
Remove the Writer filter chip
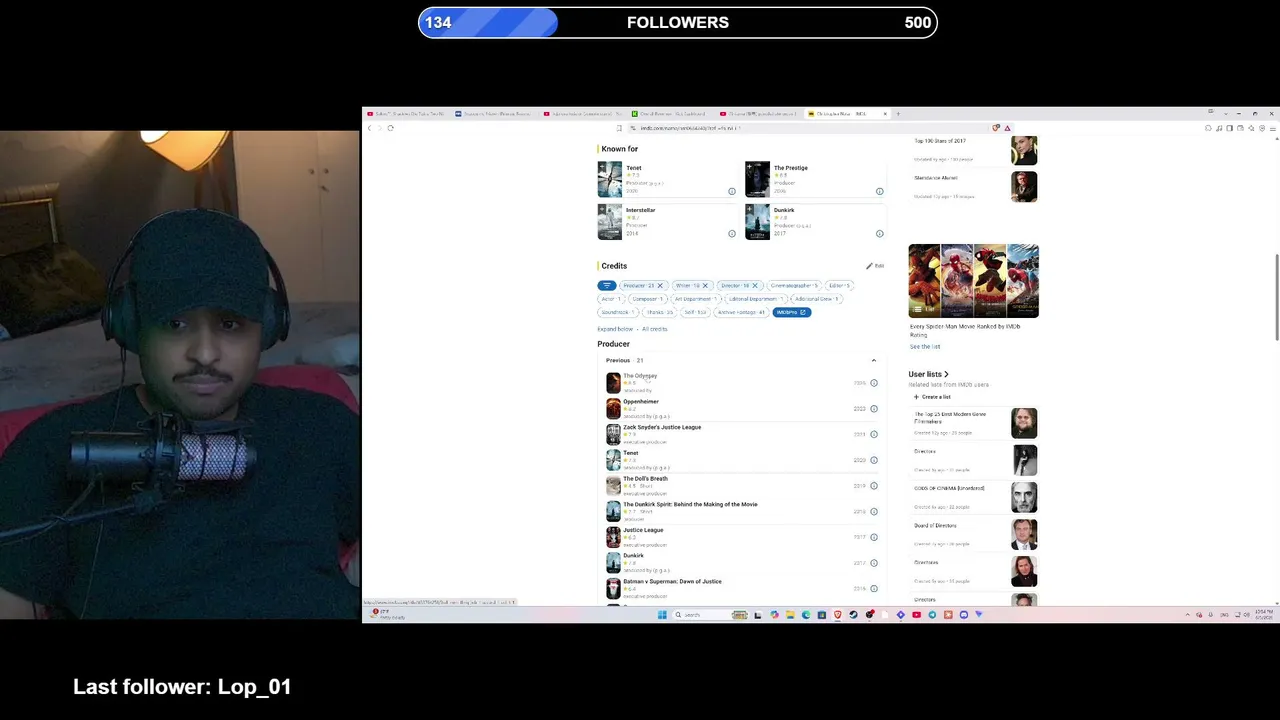705,286
